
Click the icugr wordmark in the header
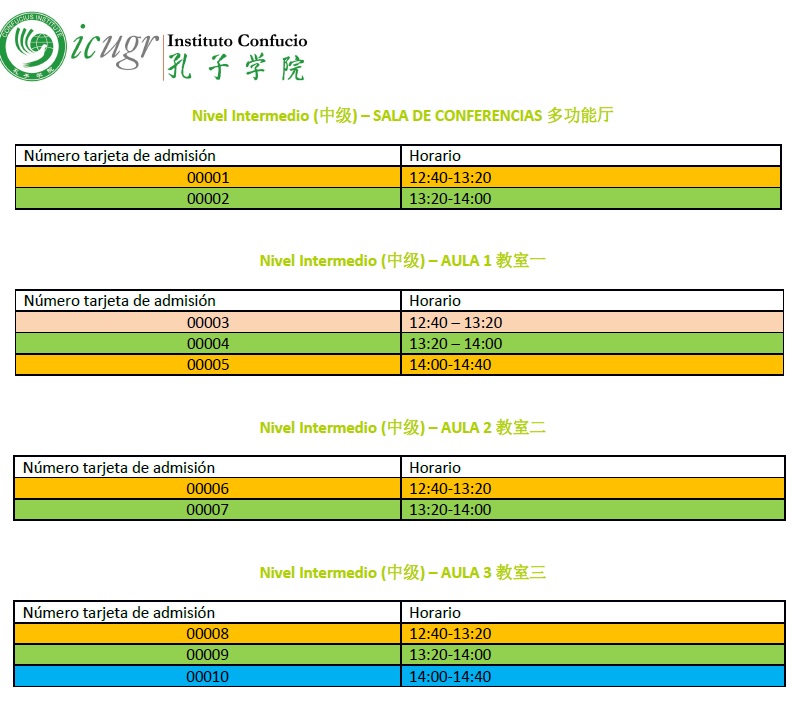(x=114, y=46)
